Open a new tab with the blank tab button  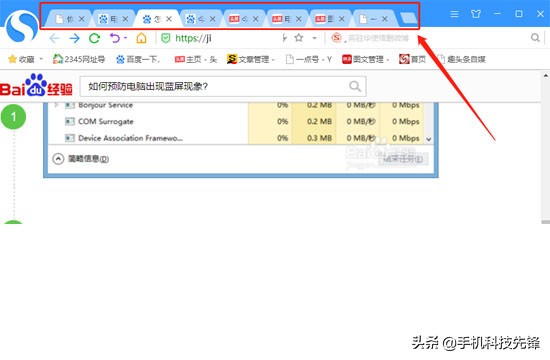point(408,18)
